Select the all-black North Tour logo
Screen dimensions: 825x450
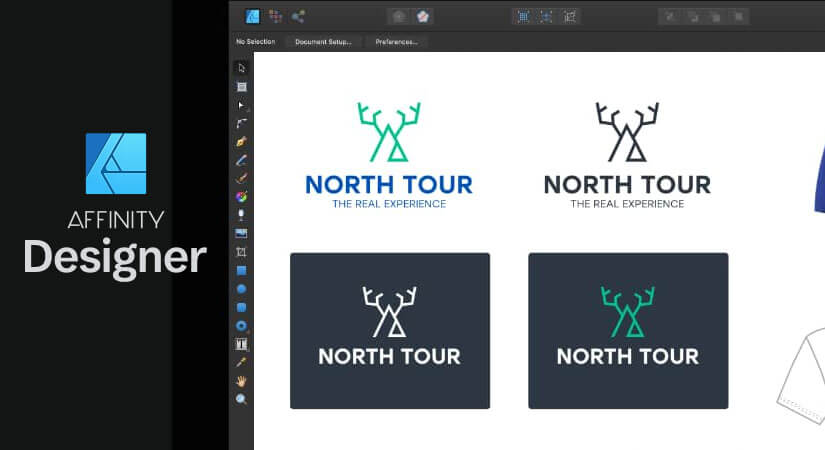(x=627, y=155)
